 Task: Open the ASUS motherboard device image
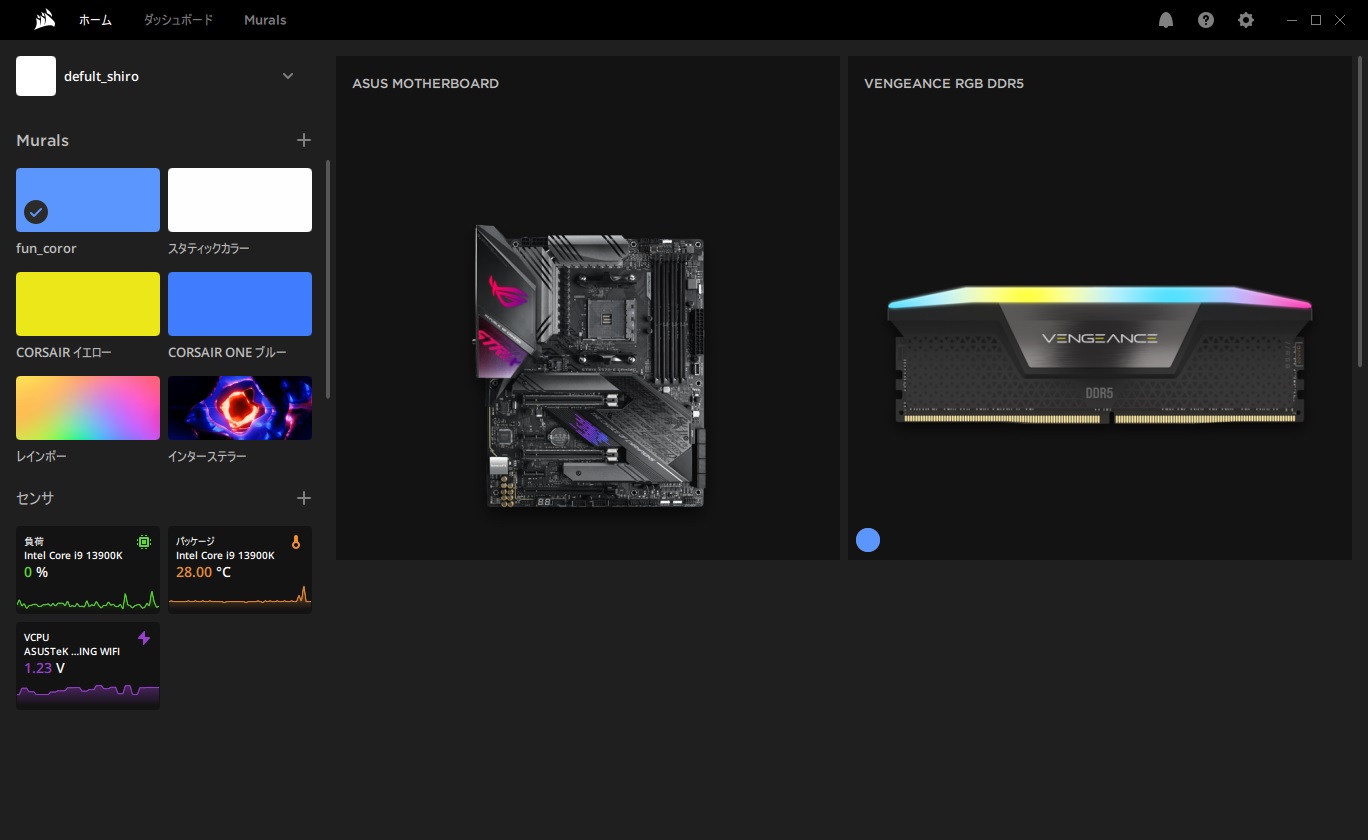[x=589, y=366]
